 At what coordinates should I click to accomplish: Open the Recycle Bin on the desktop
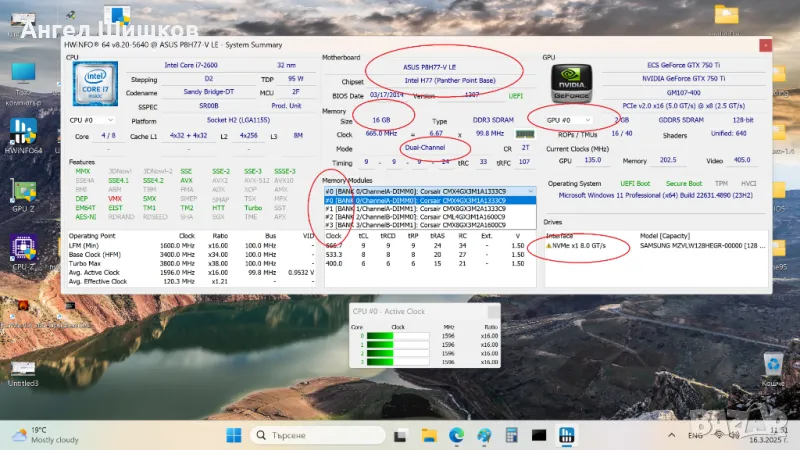(772, 365)
